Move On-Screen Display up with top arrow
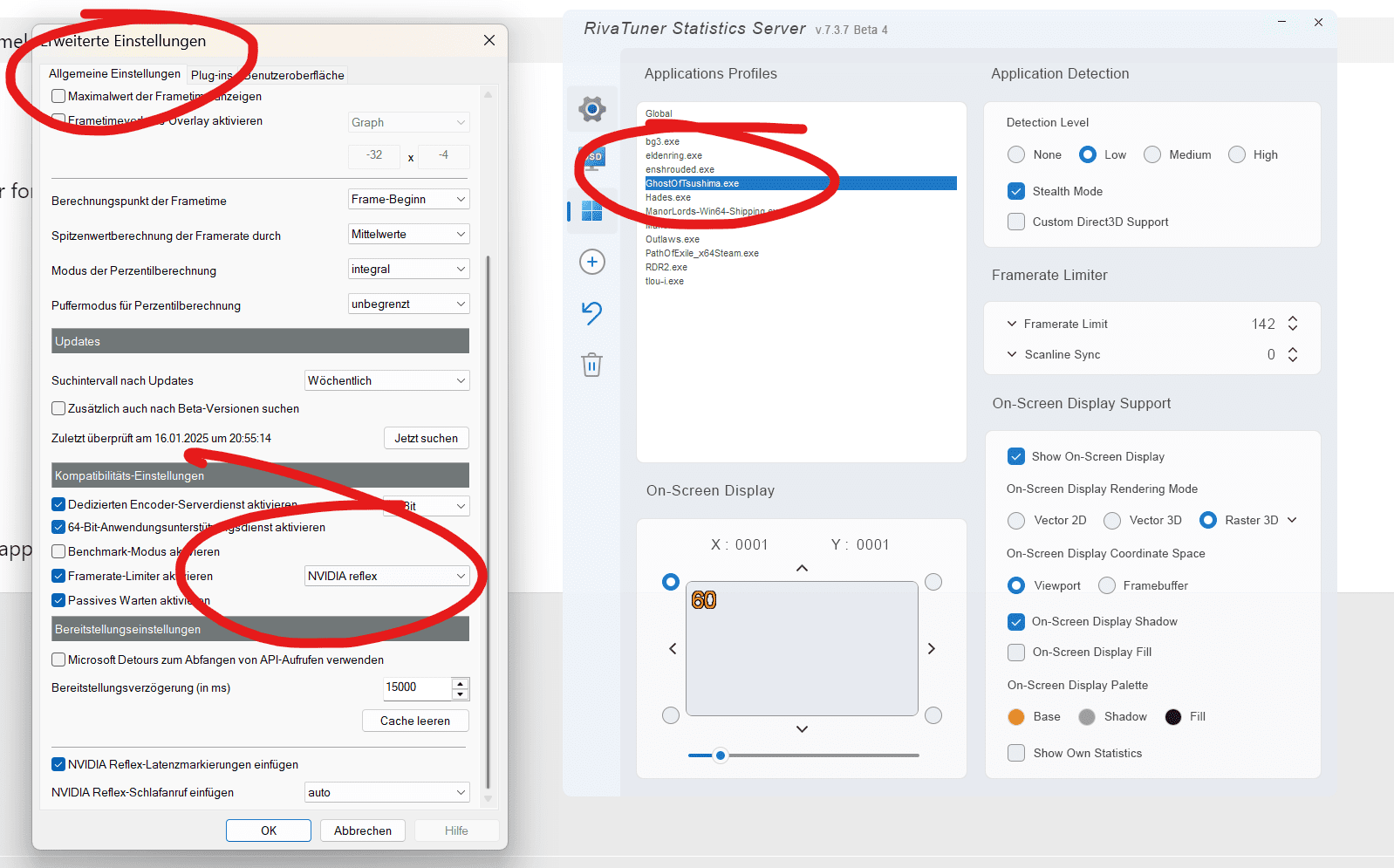The image size is (1394, 868). 802,568
